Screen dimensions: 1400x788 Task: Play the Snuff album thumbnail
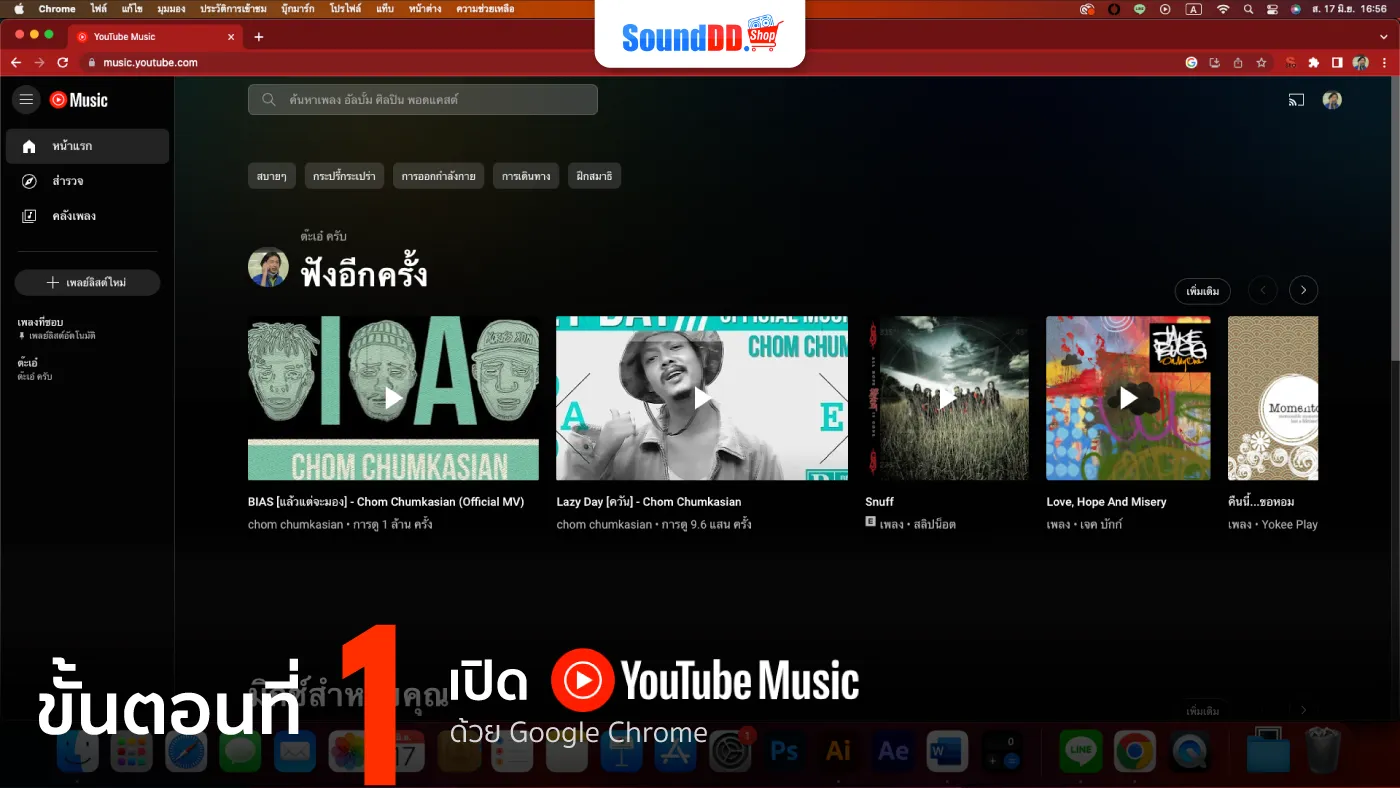pyautogui.click(x=947, y=398)
